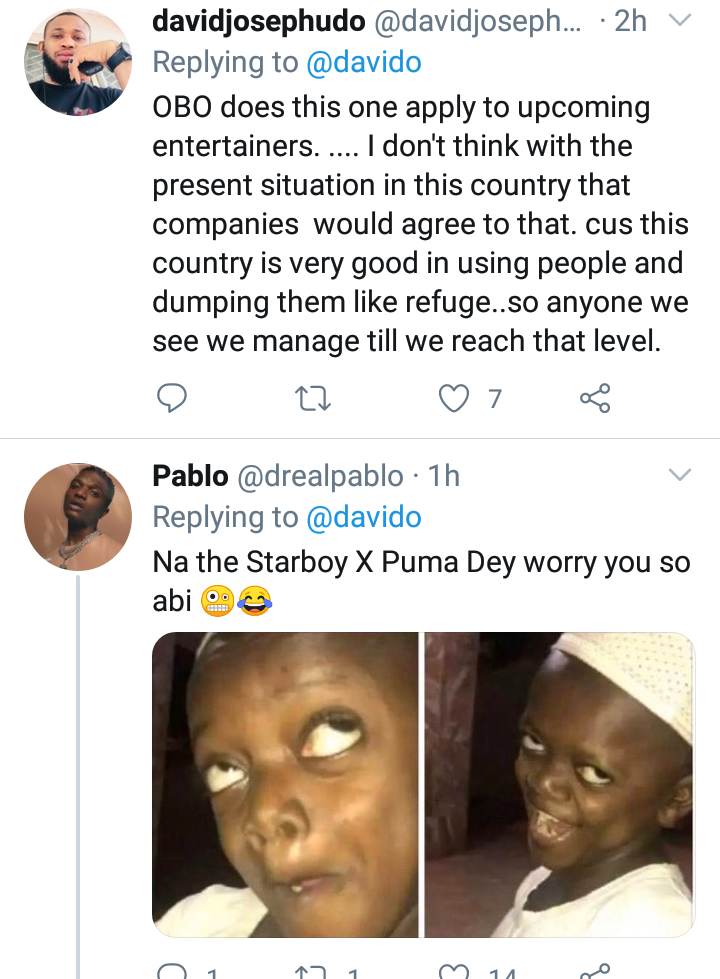This screenshot has height=979, width=720.
Task: Open Pablo's tweet about Starboy X Puma
Action: click(420, 562)
